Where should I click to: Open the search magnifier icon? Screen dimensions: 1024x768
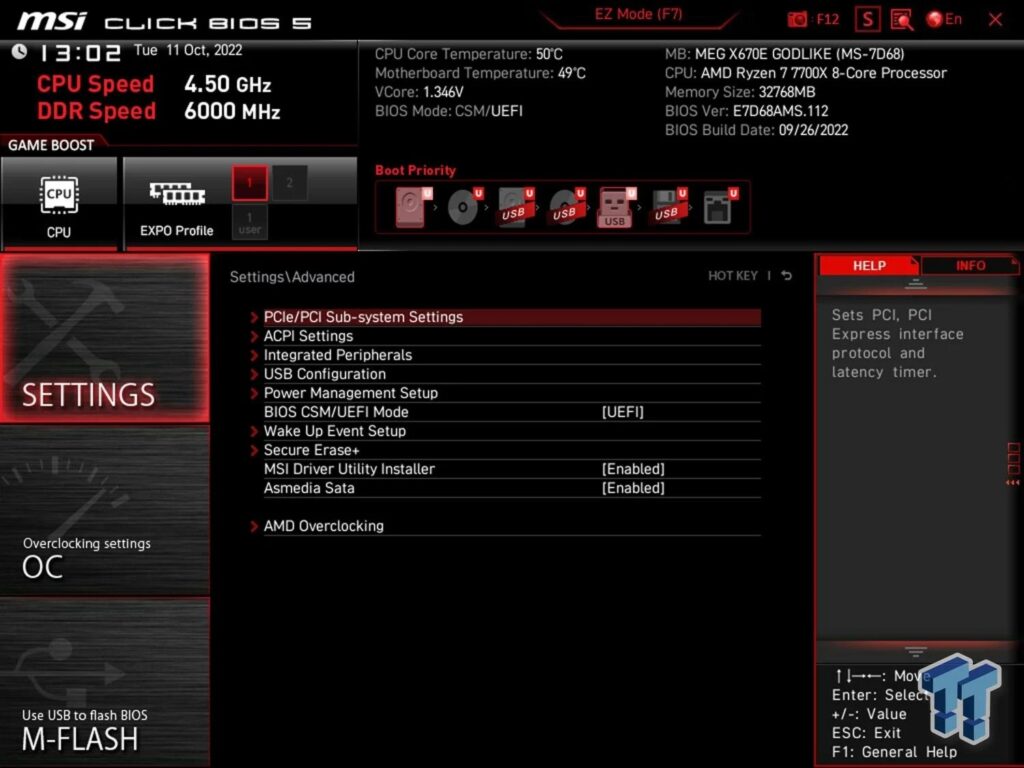click(x=902, y=20)
